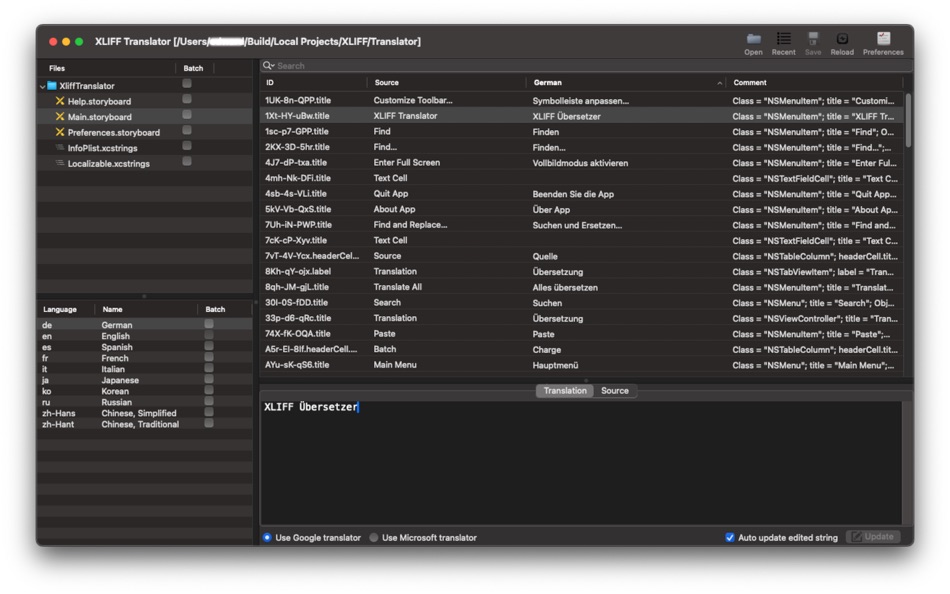Click the Save toolbar icon

[813, 39]
